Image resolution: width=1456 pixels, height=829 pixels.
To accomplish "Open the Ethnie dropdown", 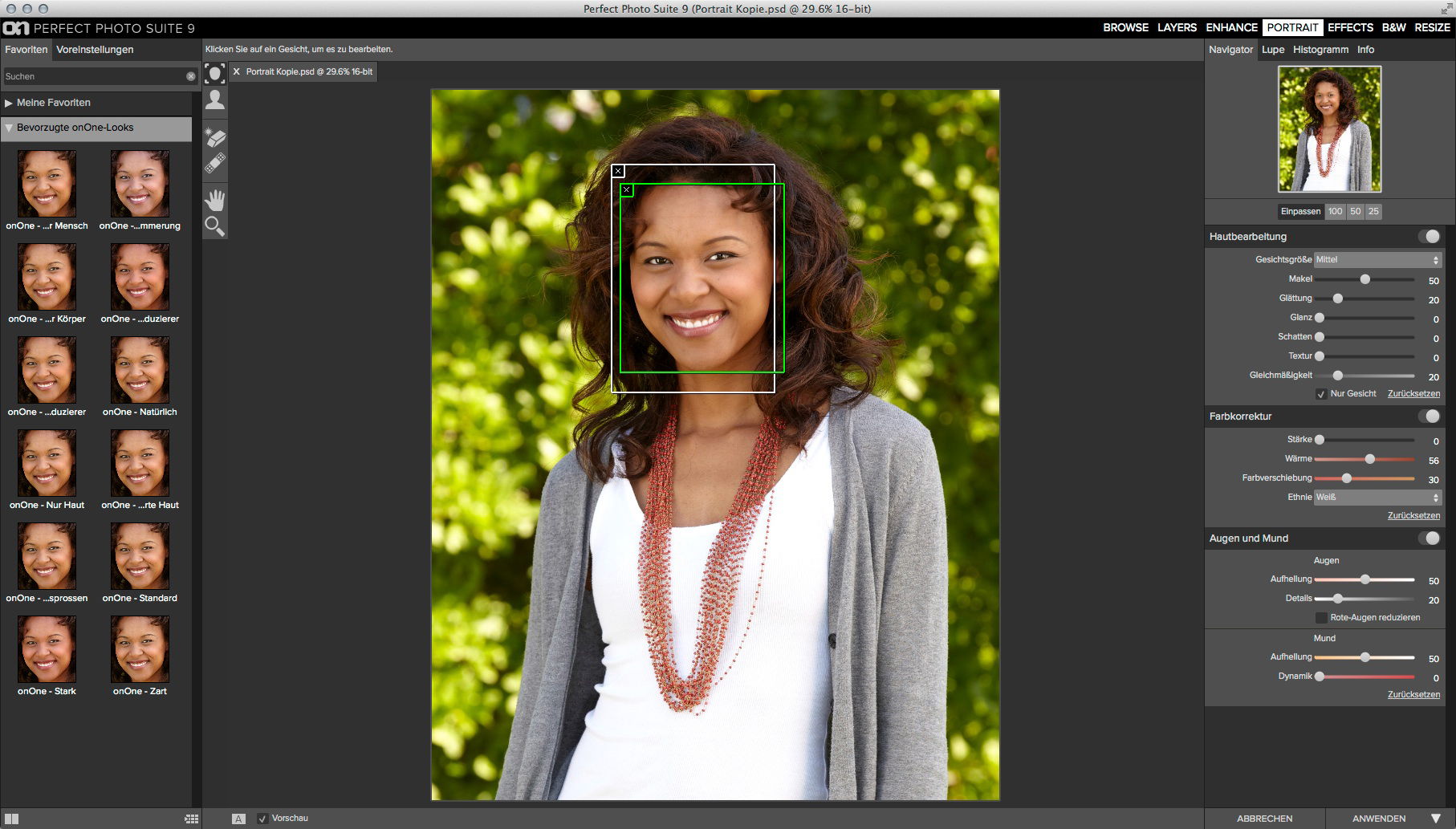I will [1377, 498].
